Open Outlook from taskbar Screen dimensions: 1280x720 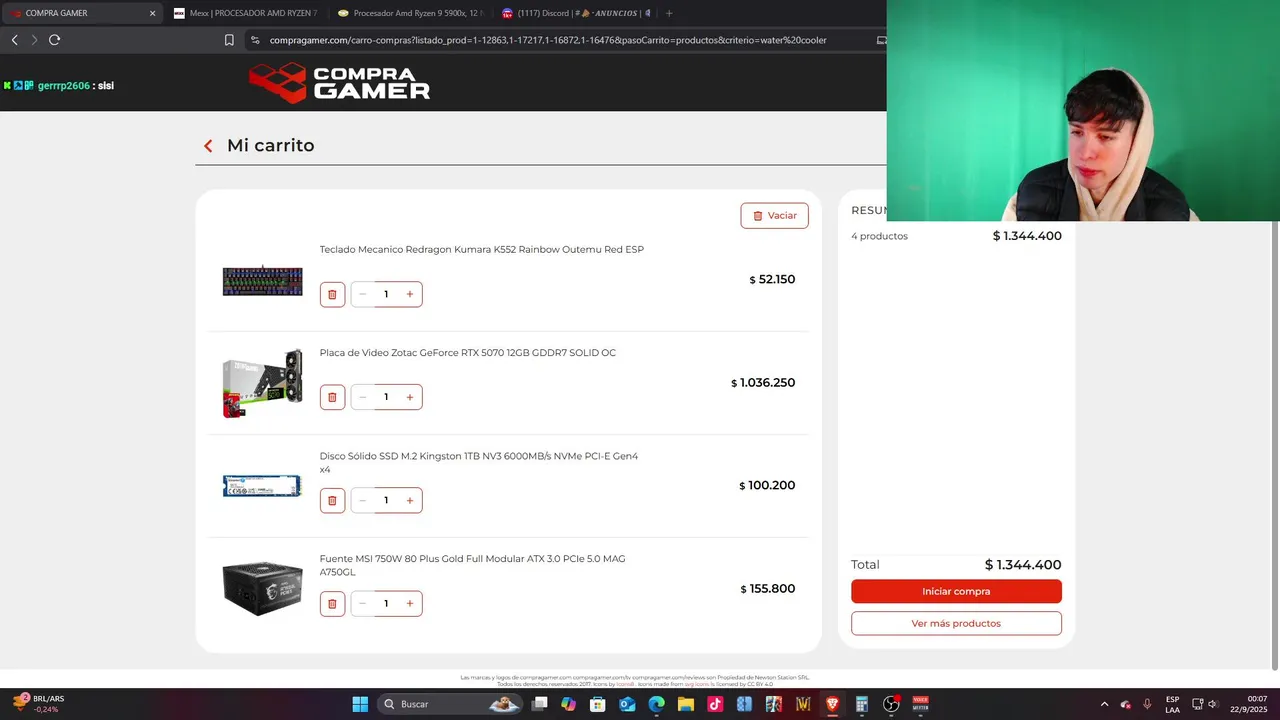tap(627, 704)
